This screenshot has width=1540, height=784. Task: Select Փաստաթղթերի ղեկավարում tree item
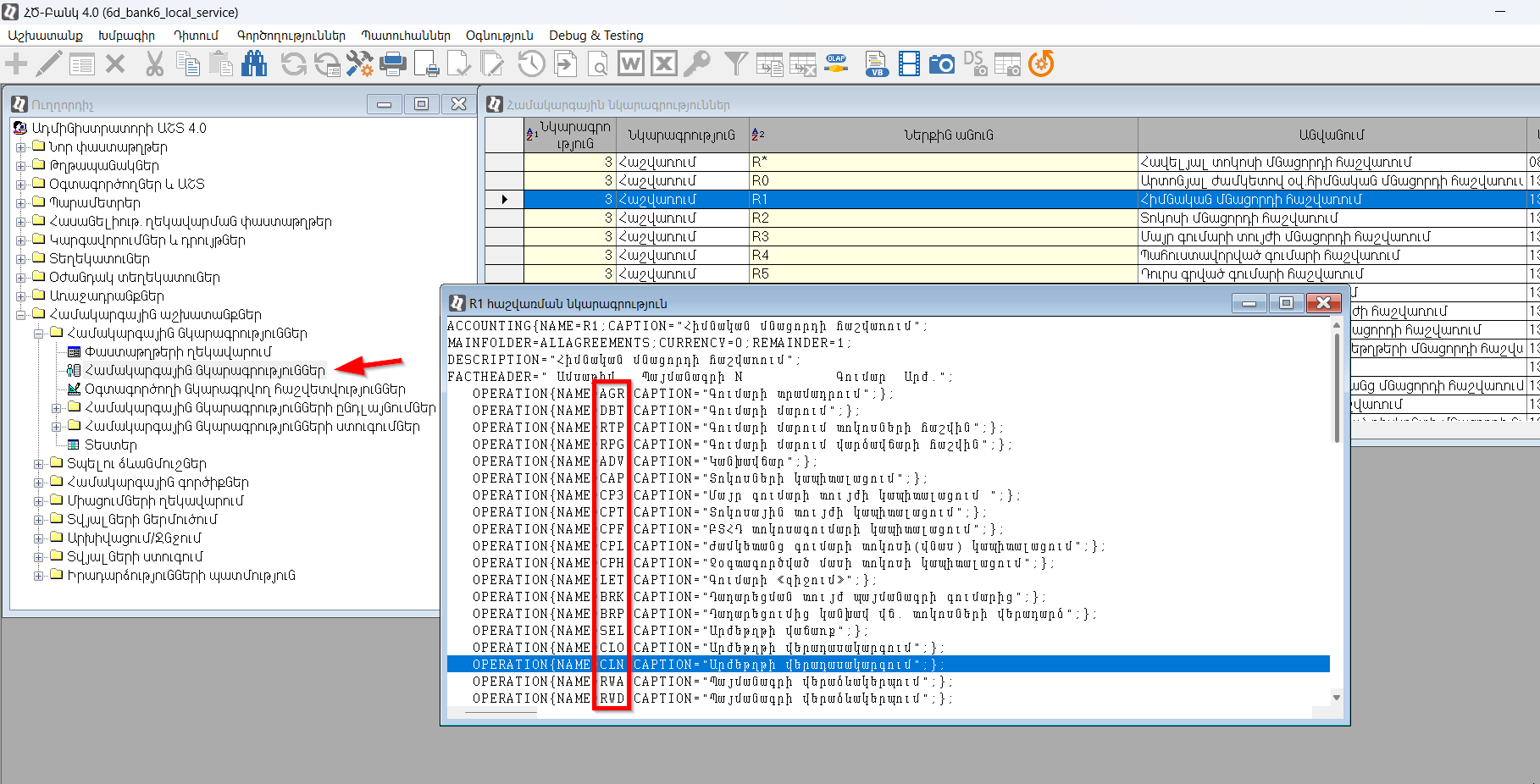[178, 352]
